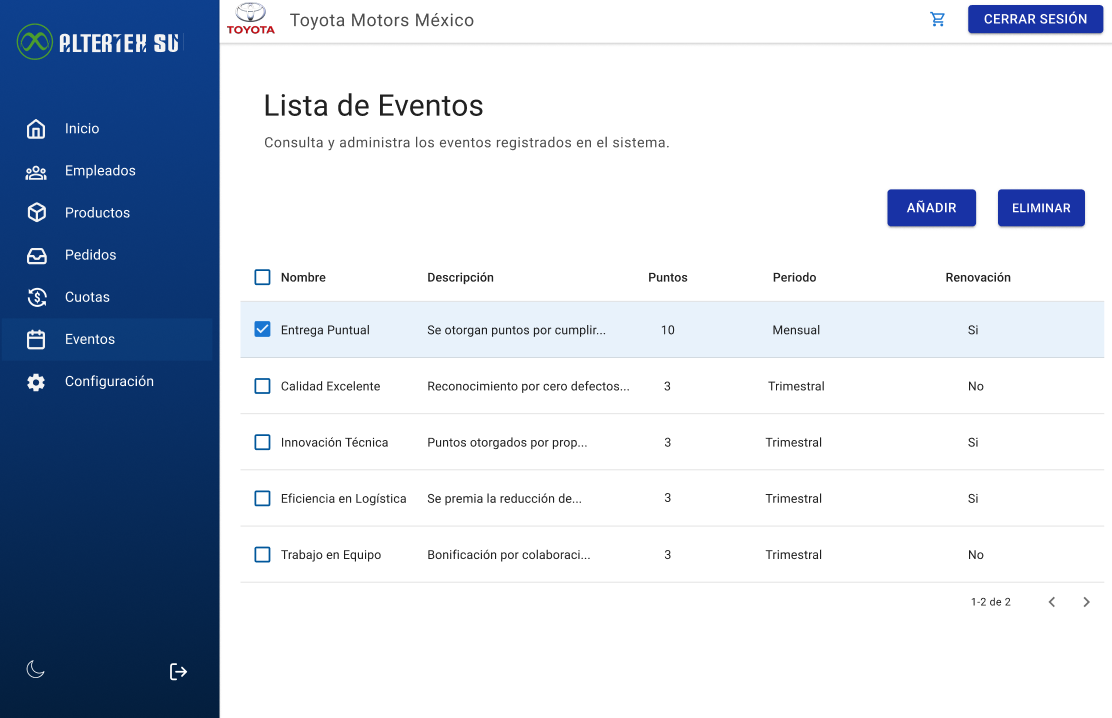Click the Nombre column header

[x=303, y=277]
